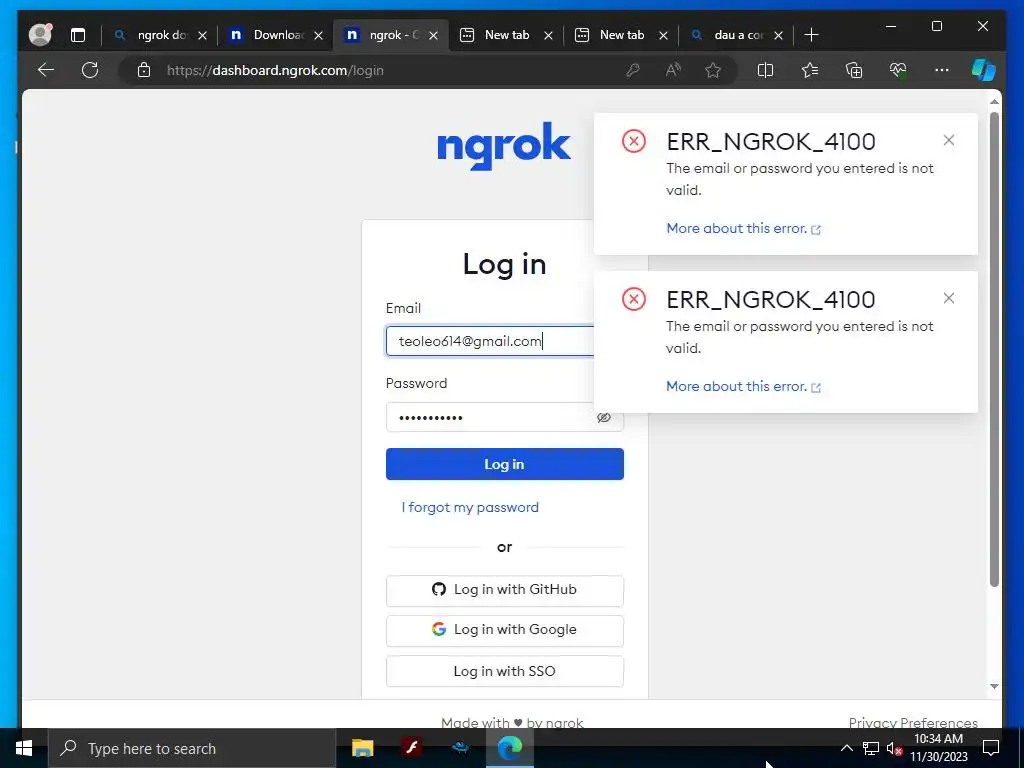
Task: Open Settings and more ellipsis menu
Action: click(942, 70)
